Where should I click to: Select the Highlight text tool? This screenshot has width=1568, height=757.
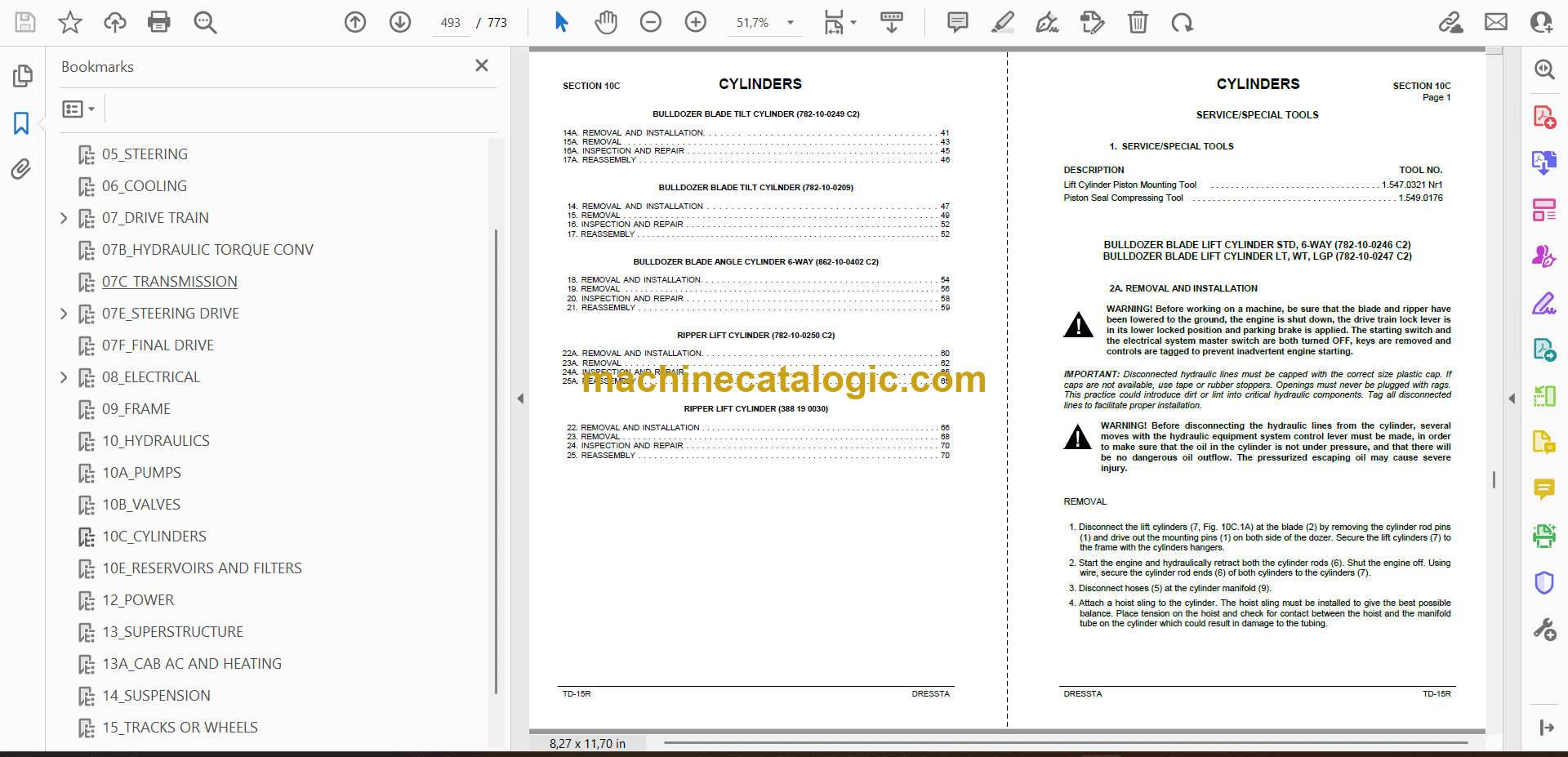click(1003, 22)
